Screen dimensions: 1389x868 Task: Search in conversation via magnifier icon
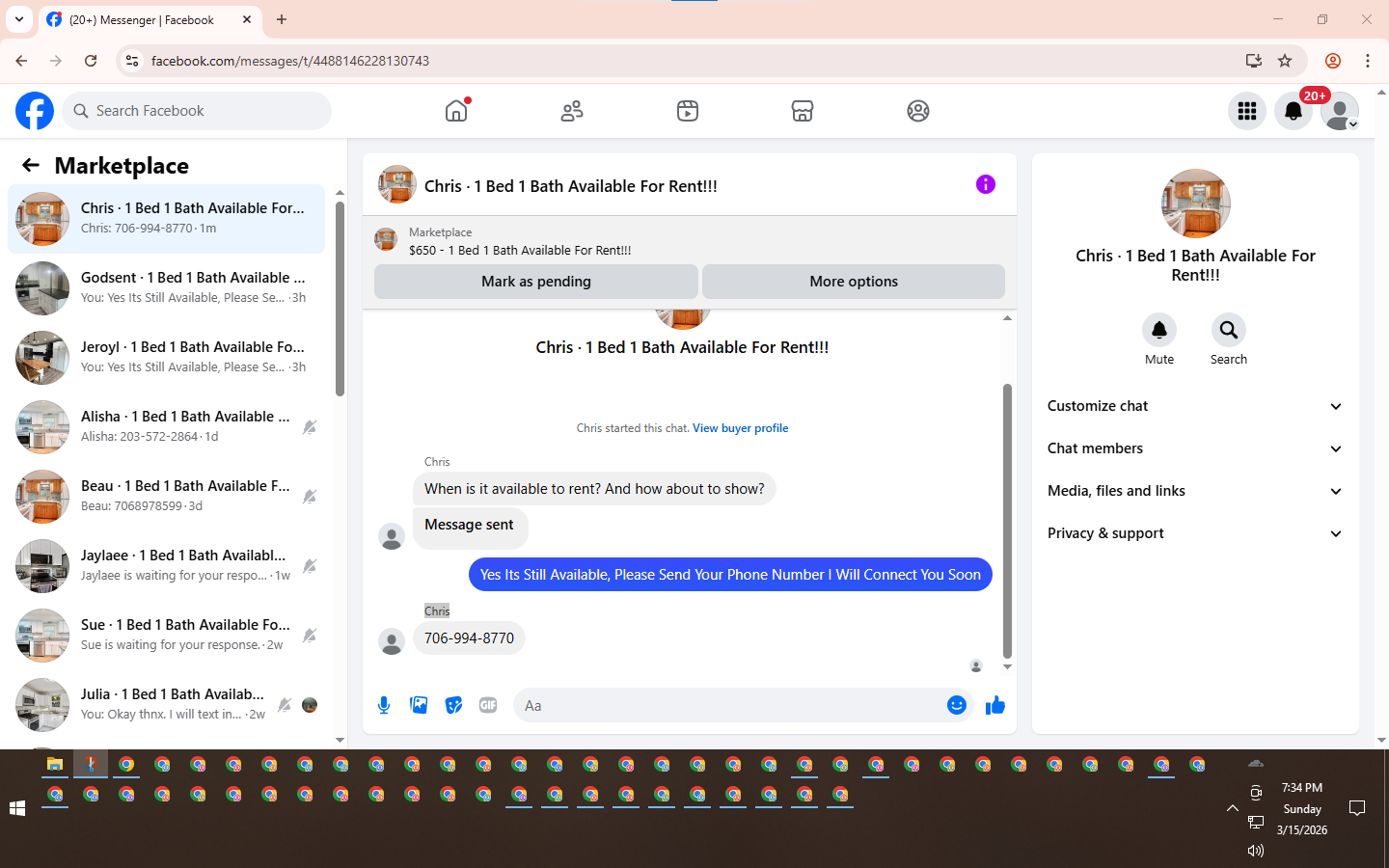click(x=1229, y=330)
